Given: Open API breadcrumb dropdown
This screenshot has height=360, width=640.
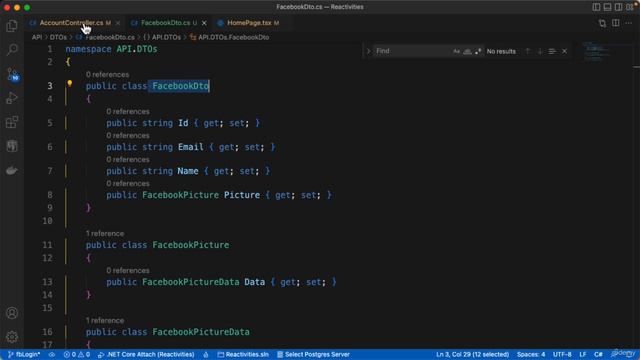Looking at the screenshot, I should coord(37,37).
